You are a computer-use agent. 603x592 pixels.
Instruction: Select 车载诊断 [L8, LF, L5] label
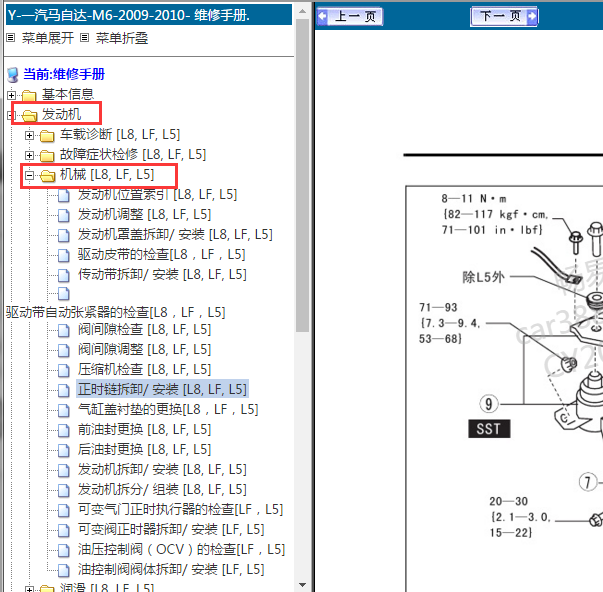[x=120, y=134]
